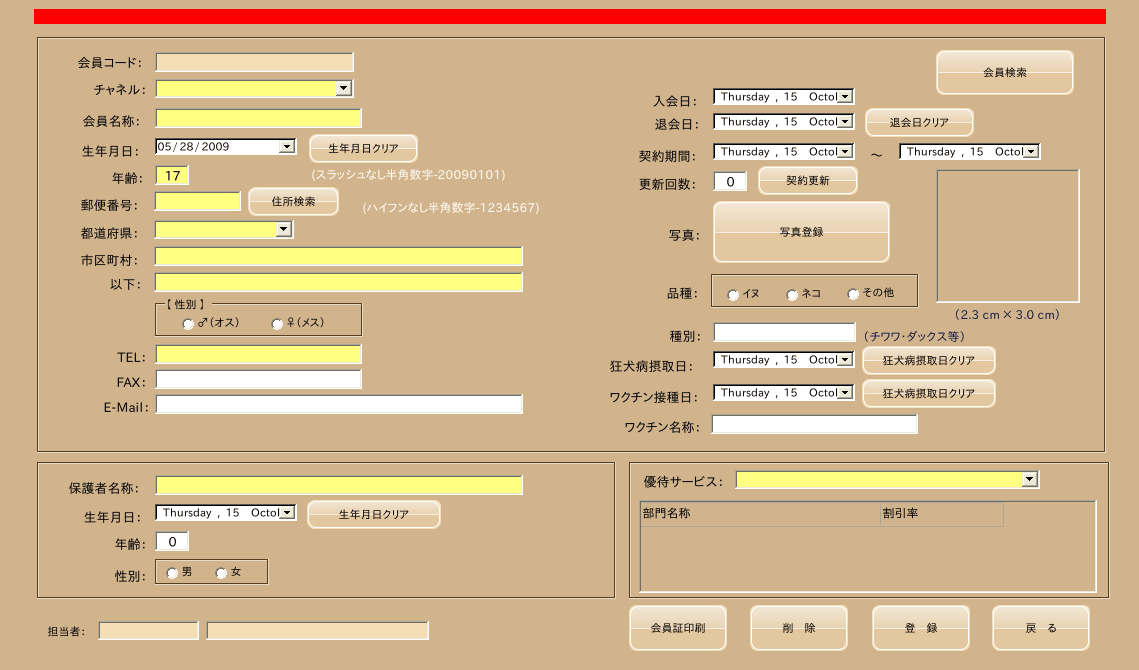Open the 都道府県 dropdown list
This screenshot has width=1139, height=670.
pyautogui.click(x=283, y=230)
